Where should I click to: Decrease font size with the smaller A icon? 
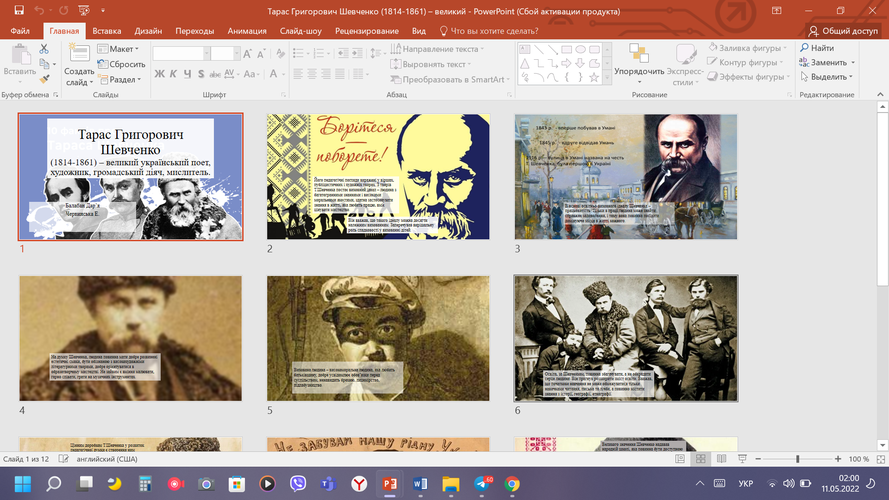(x=261, y=54)
